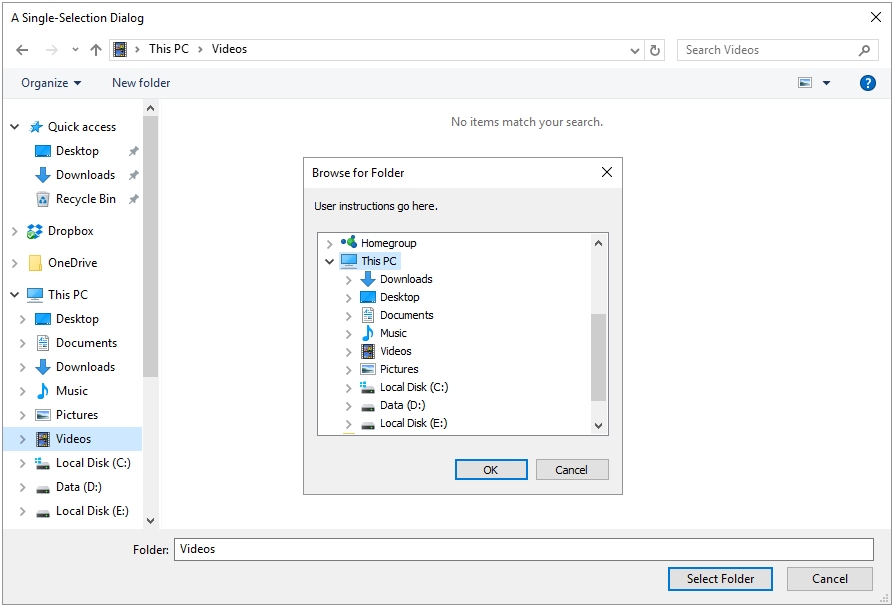Open Help with the question mark icon
This screenshot has width=894, height=607.
point(867,83)
